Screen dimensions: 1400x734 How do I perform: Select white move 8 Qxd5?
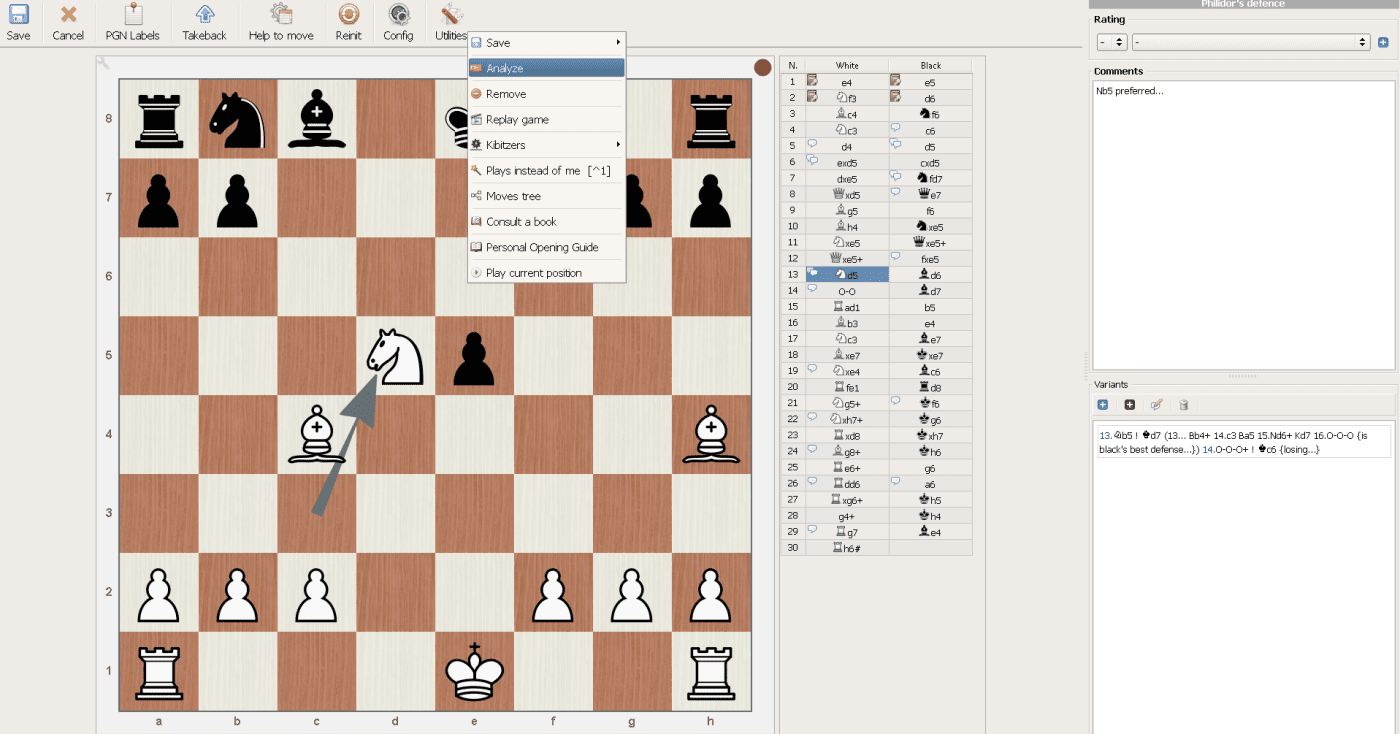pyautogui.click(x=846, y=195)
